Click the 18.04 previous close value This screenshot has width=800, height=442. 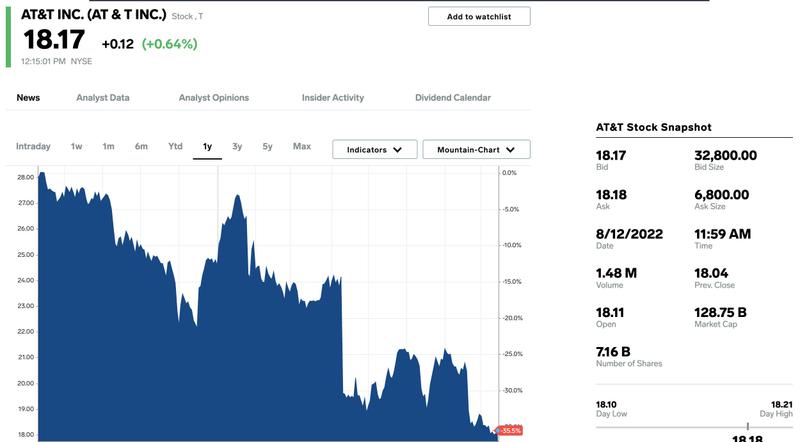tap(711, 274)
